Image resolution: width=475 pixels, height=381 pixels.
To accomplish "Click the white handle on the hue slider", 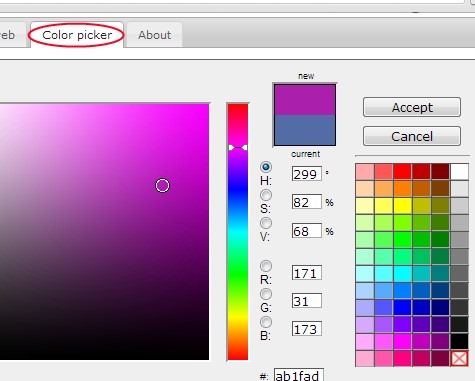I will tap(238, 147).
